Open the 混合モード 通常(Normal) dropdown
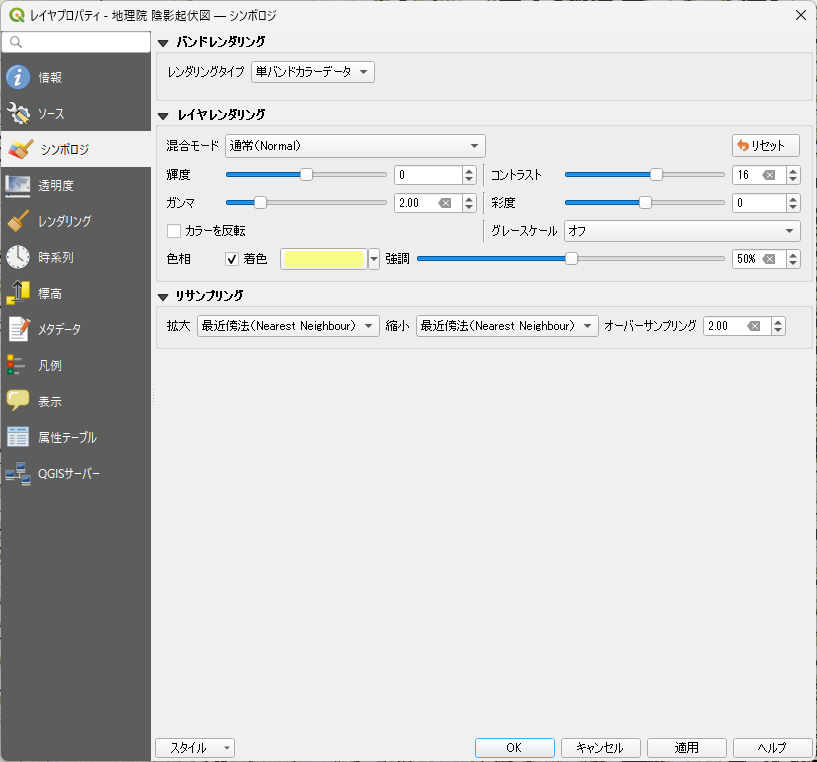This screenshot has height=762, width=817. click(x=355, y=146)
